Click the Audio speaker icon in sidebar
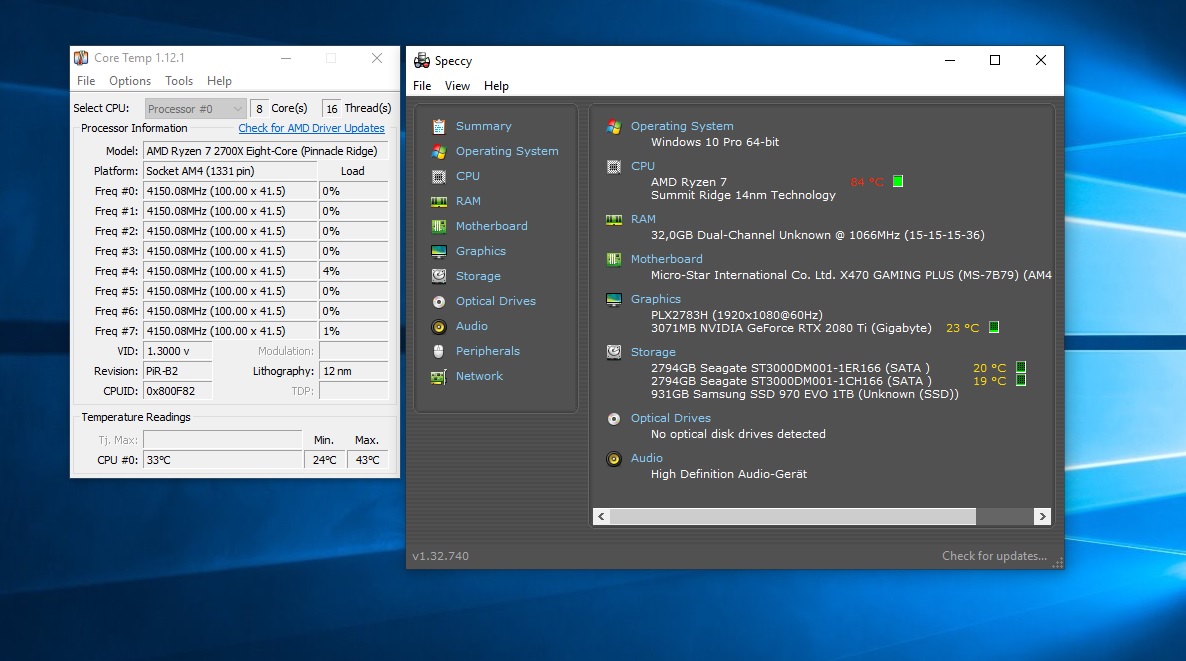The width and height of the screenshot is (1186, 661). (439, 326)
